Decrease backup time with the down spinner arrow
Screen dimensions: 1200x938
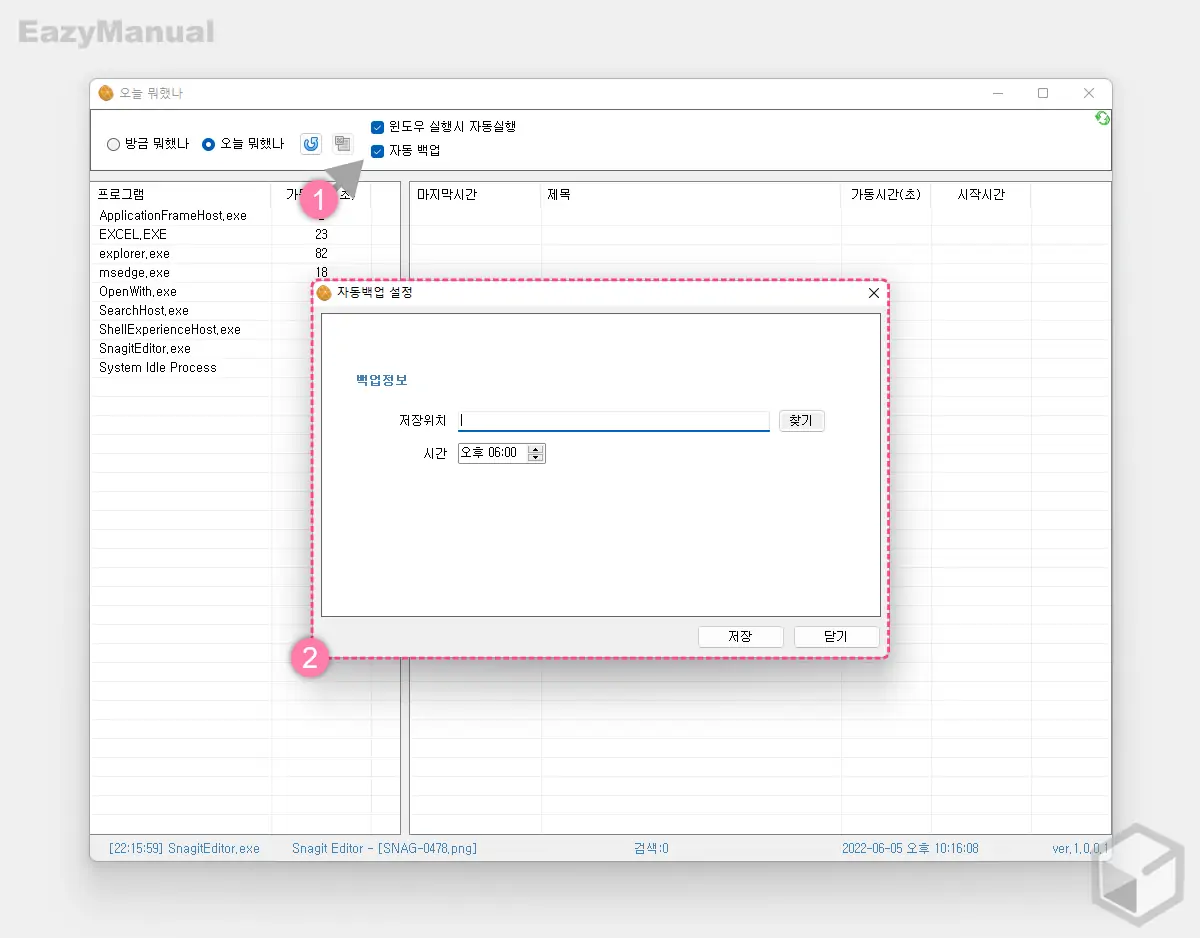pos(537,458)
